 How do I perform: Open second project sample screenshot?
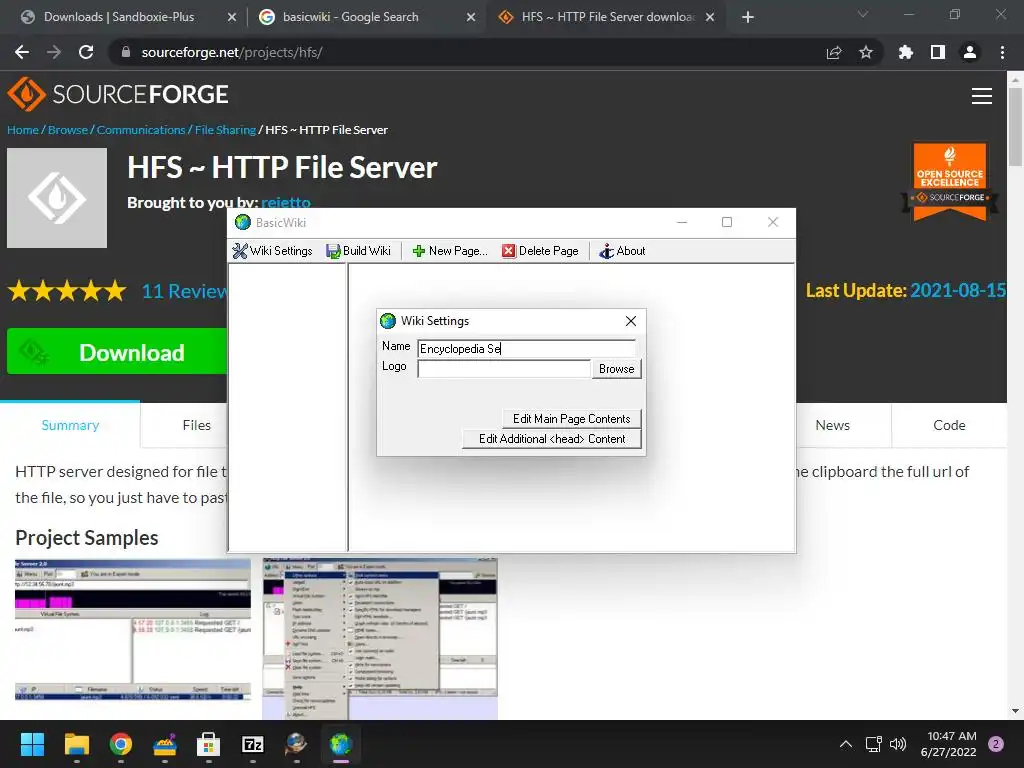[380, 639]
